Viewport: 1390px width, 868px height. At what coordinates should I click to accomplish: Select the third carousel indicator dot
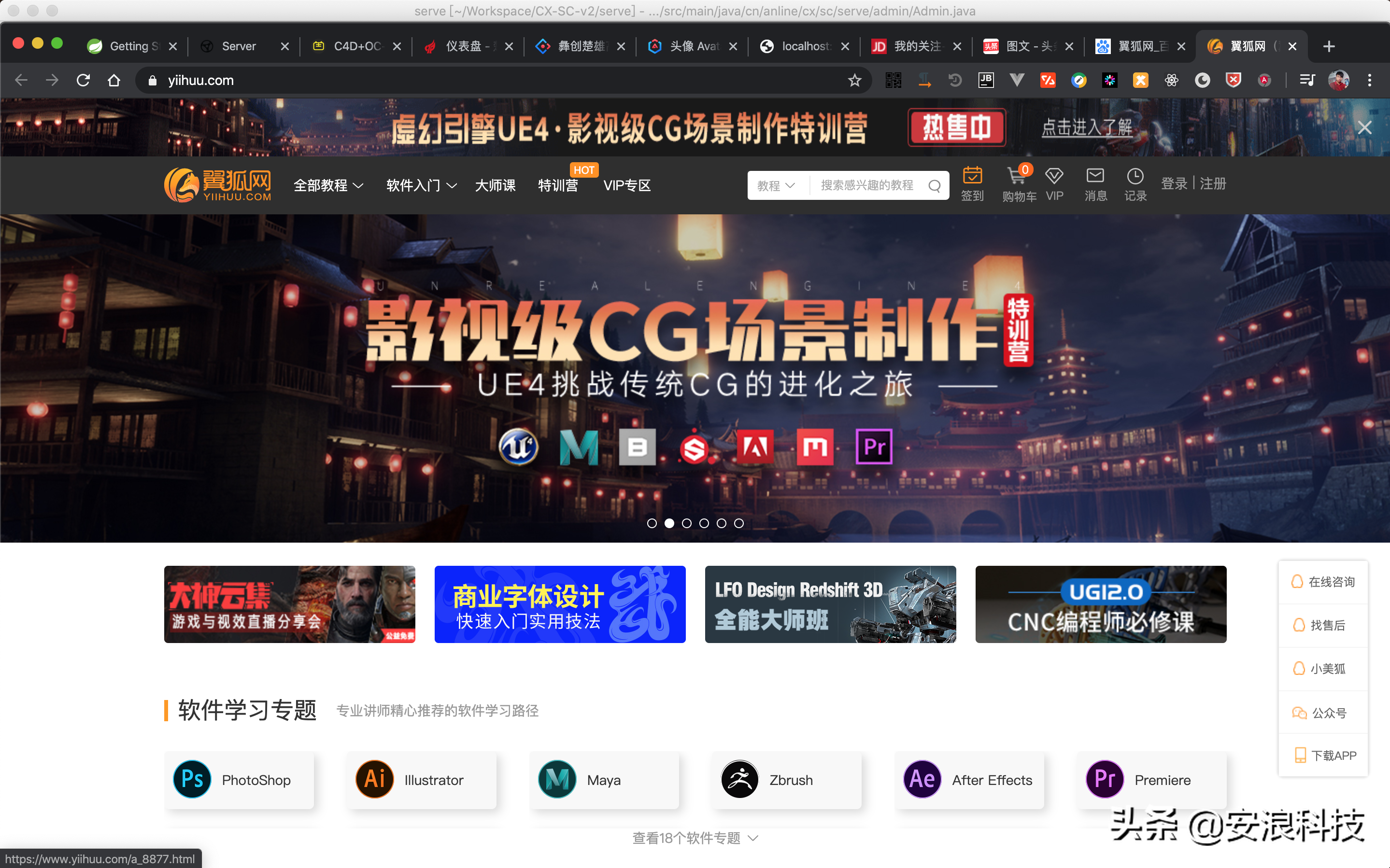tap(687, 523)
